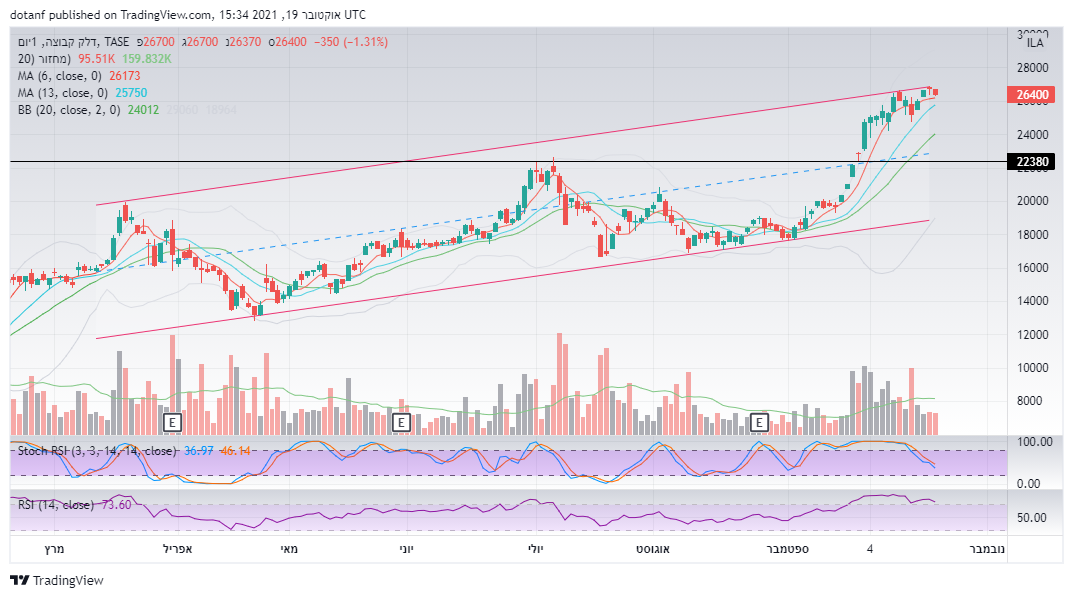This screenshot has width=1073, height=598.
Task: Click the RSI value 73.60
Action: coord(116,505)
